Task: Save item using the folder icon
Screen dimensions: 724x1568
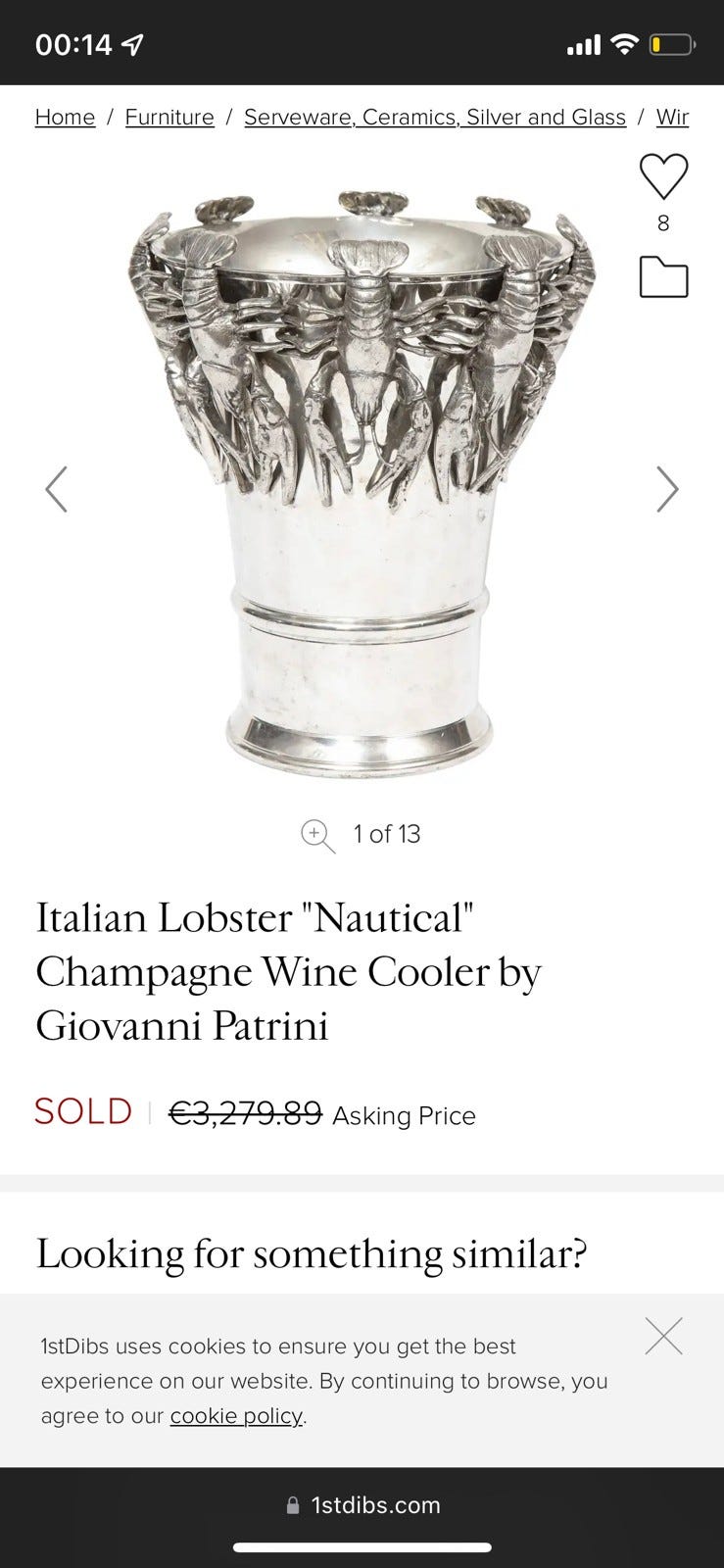Action: coord(663,277)
